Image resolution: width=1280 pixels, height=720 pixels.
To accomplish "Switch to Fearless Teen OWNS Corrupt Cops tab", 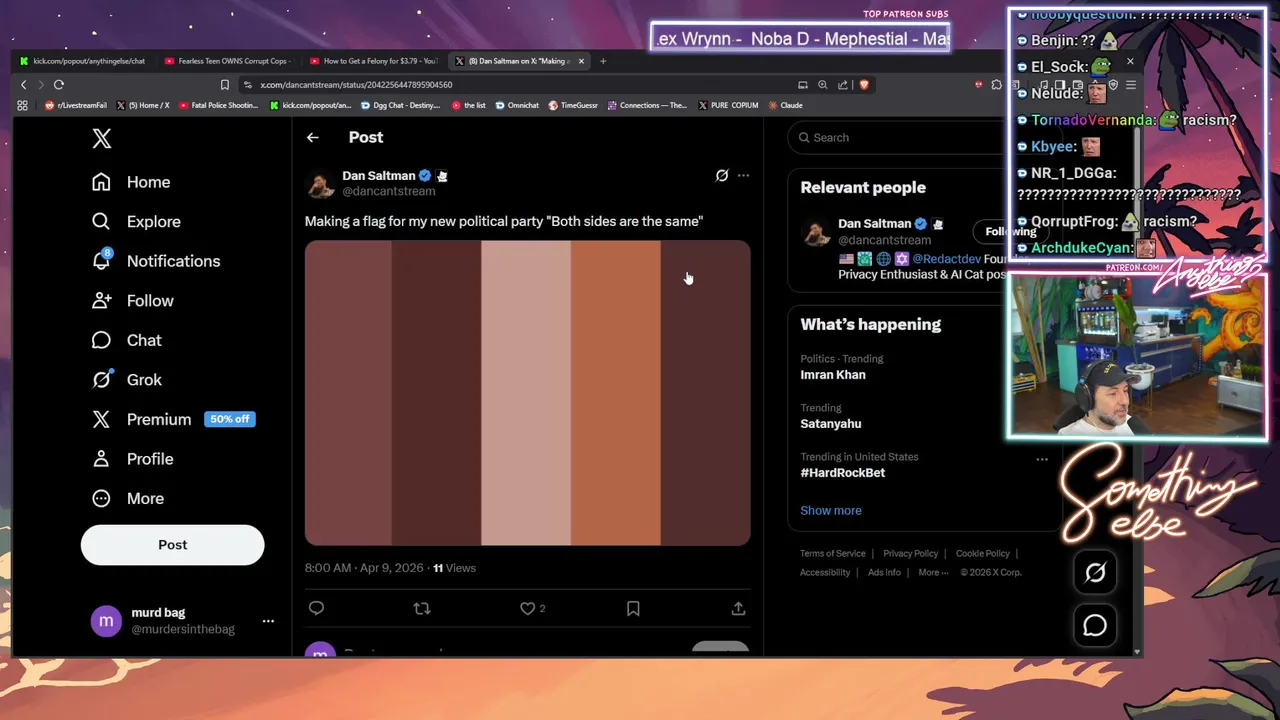I will 230,61.
